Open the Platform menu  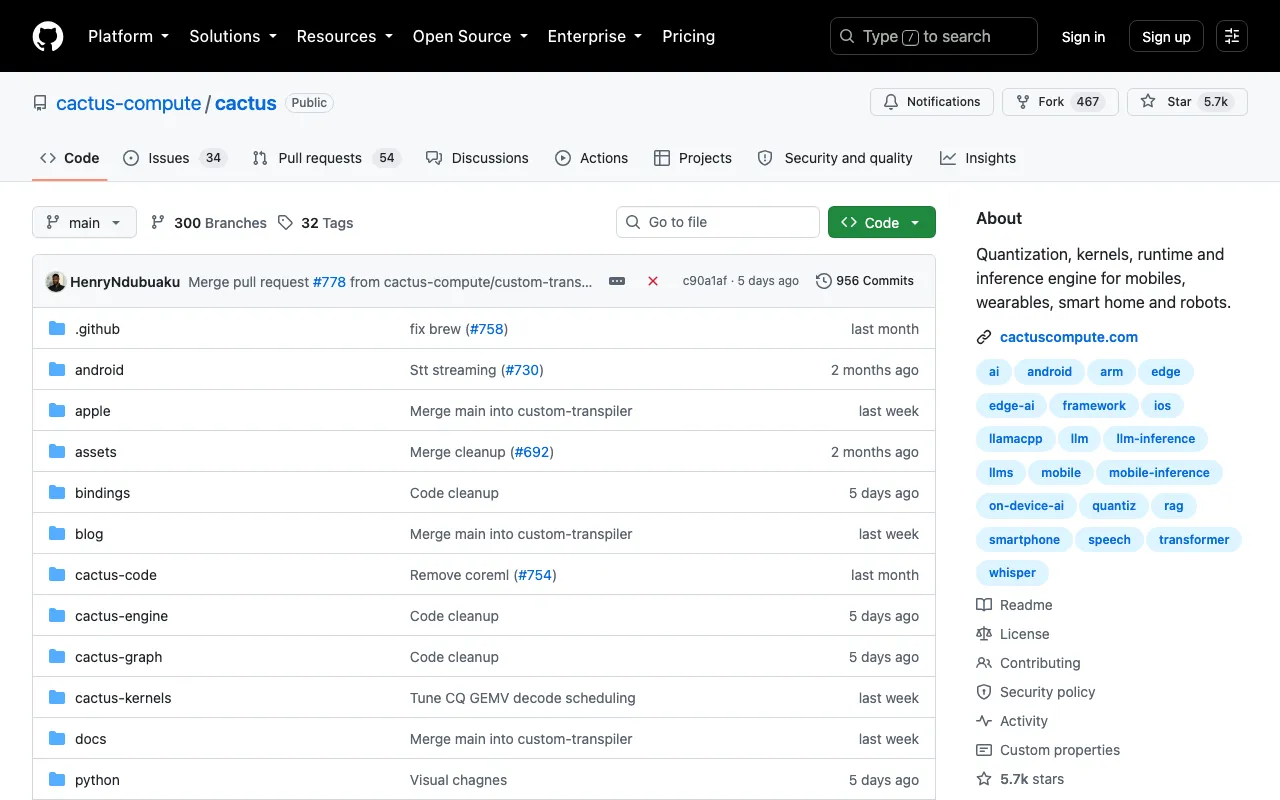point(128,36)
